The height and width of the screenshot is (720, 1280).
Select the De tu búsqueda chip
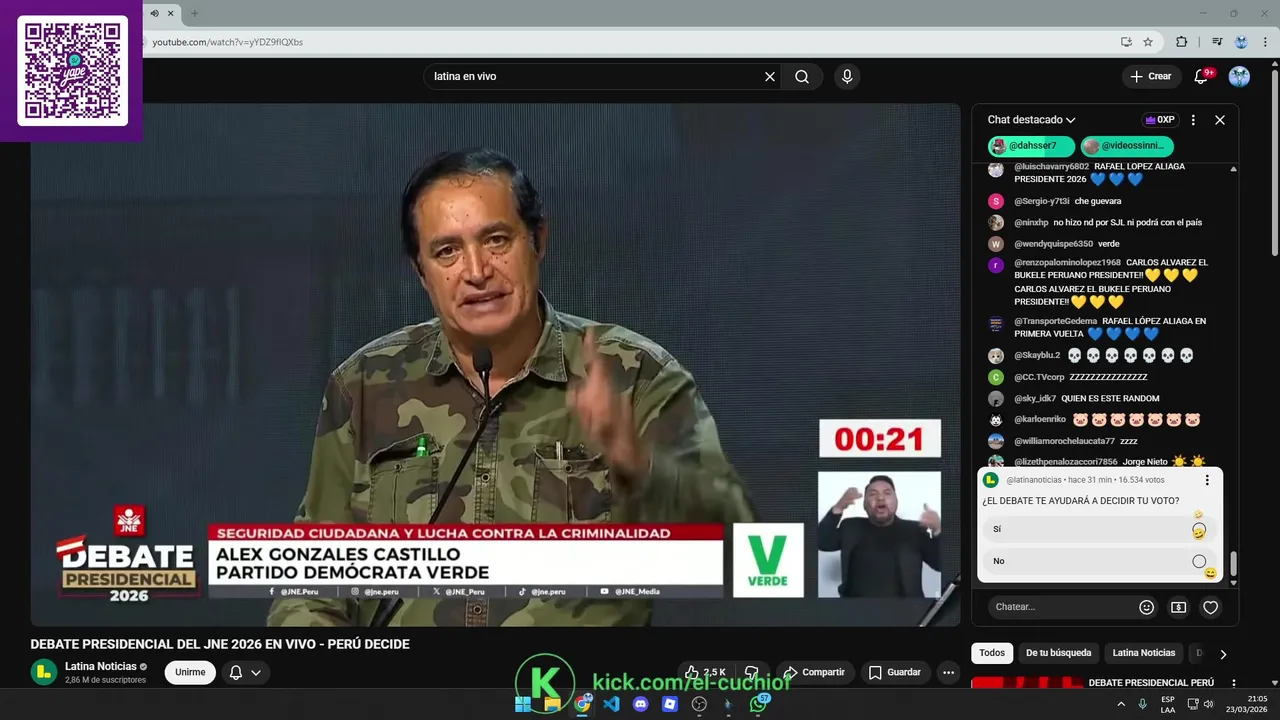pyautogui.click(x=1058, y=653)
